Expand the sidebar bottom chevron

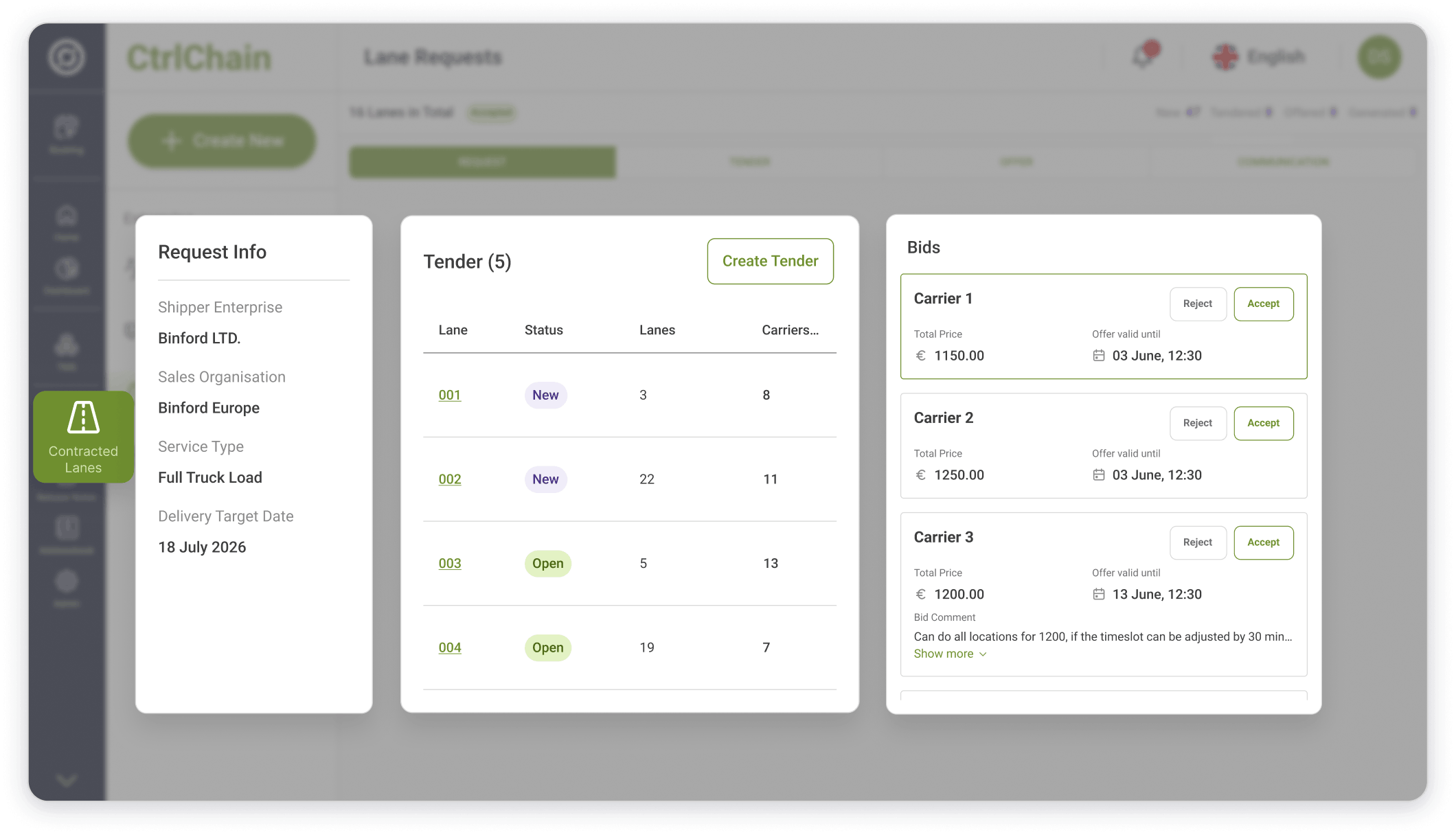pos(67,780)
